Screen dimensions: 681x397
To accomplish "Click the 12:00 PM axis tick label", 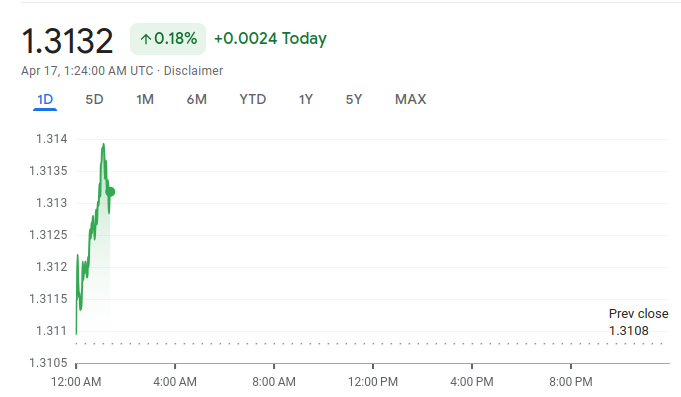I will [x=373, y=382].
